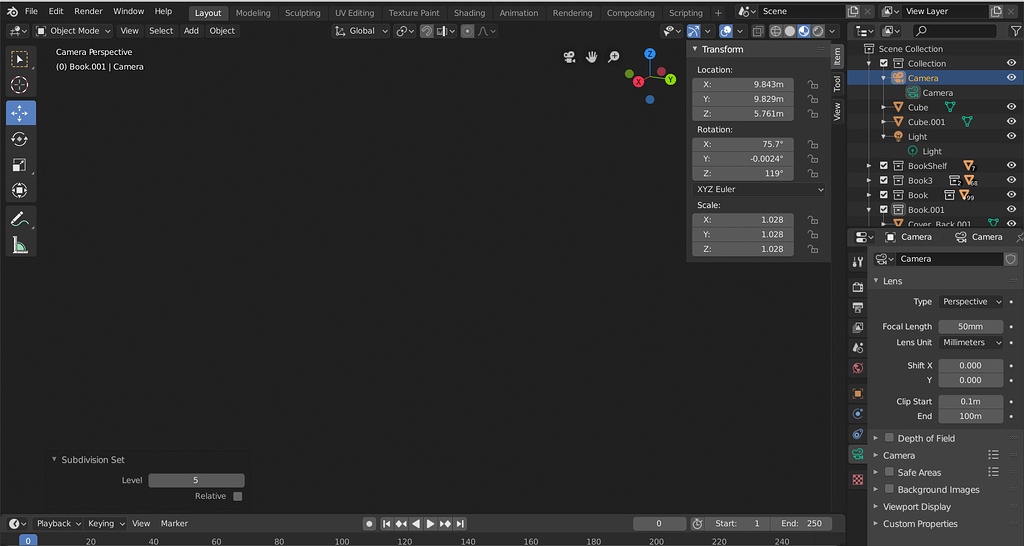This screenshot has width=1024, height=546.
Task: Open the Texture properties tab icon
Action: tap(857, 480)
